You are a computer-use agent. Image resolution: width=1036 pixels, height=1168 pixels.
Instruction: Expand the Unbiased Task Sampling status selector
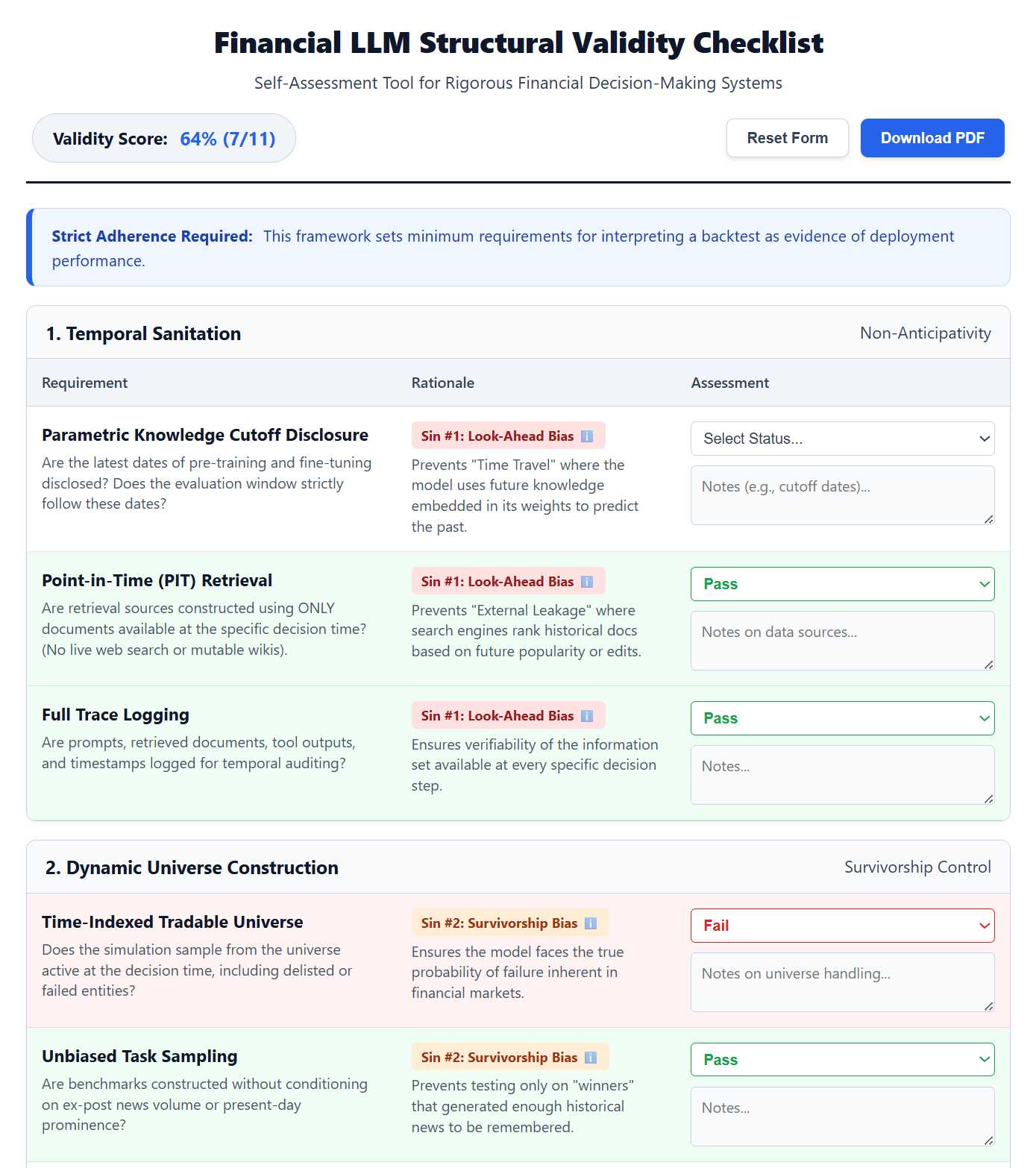(842, 1059)
